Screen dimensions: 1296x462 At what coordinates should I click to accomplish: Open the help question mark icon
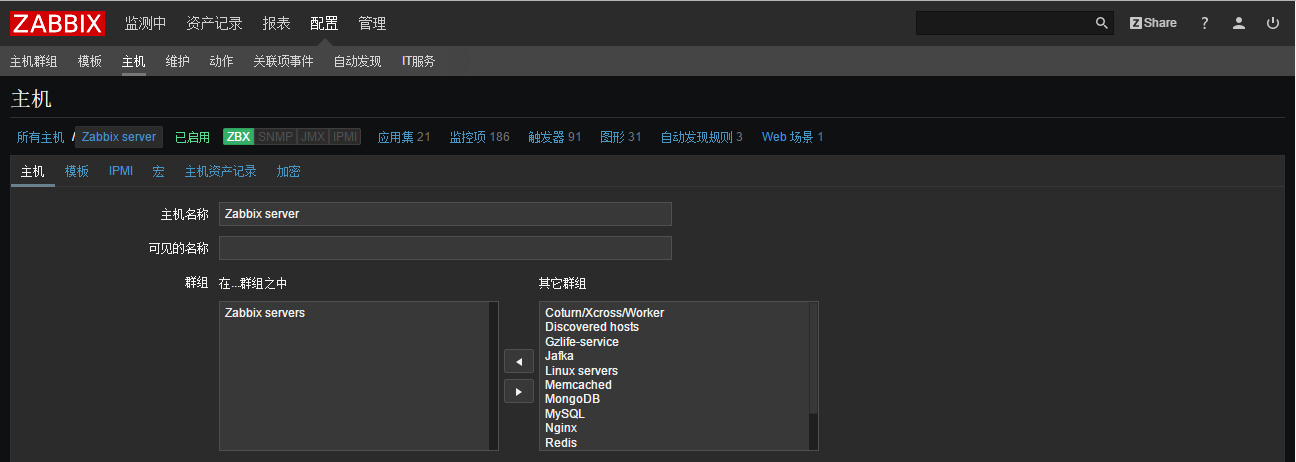pyautogui.click(x=1205, y=23)
